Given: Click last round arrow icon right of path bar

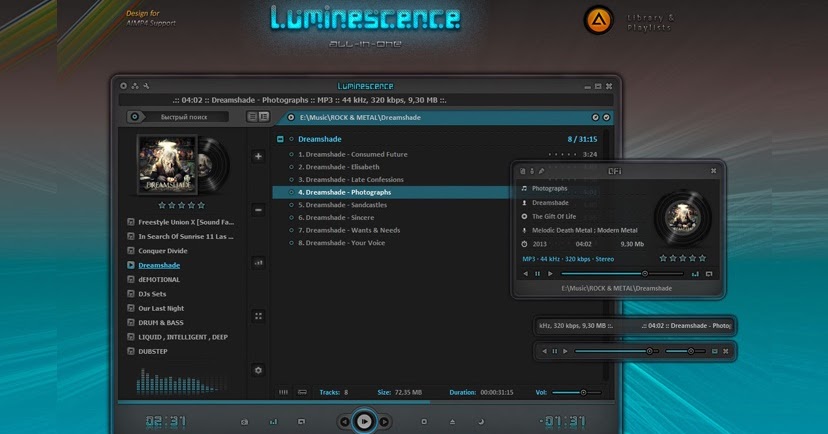Looking at the screenshot, I should click(x=606, y=117).
